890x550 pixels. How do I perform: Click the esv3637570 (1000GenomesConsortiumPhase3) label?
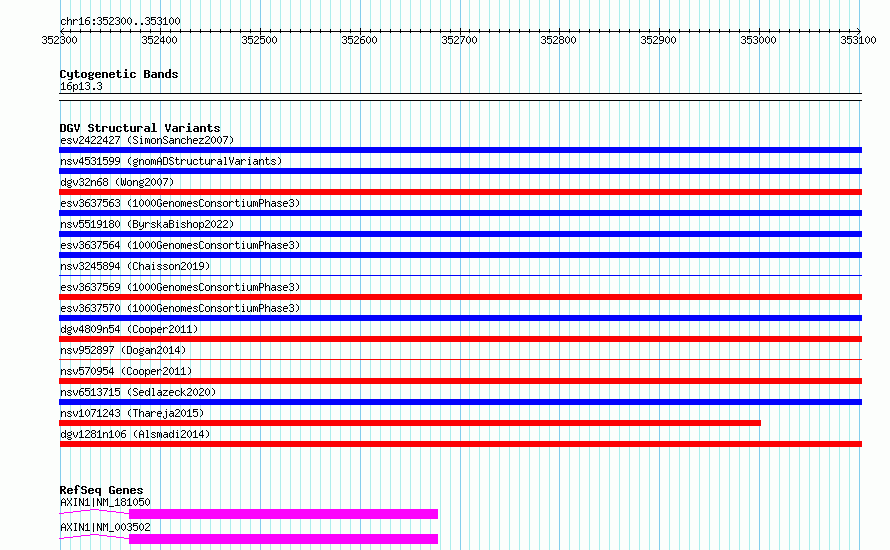[180, 308]
